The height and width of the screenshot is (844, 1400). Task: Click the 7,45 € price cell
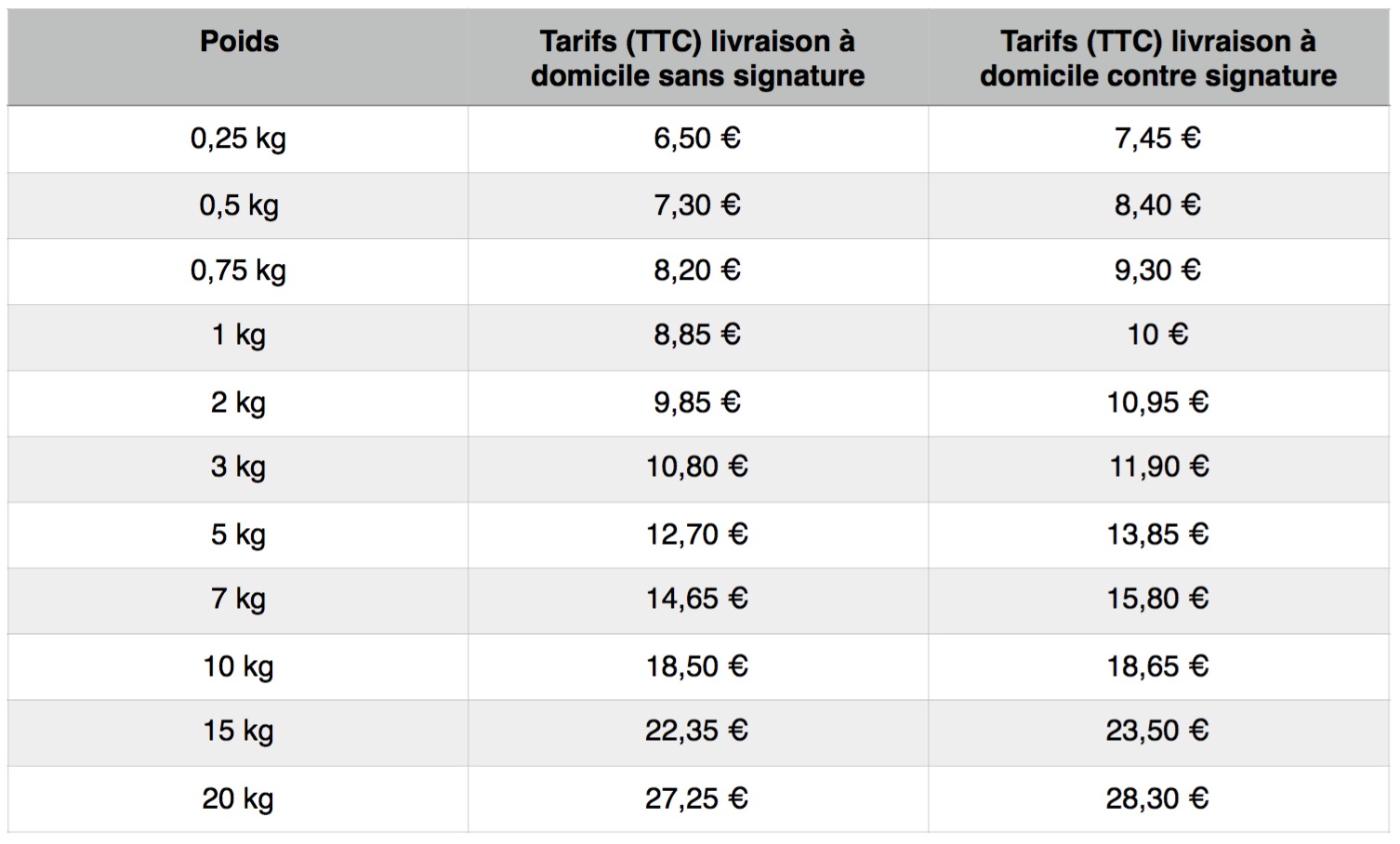pos(1157,138)
